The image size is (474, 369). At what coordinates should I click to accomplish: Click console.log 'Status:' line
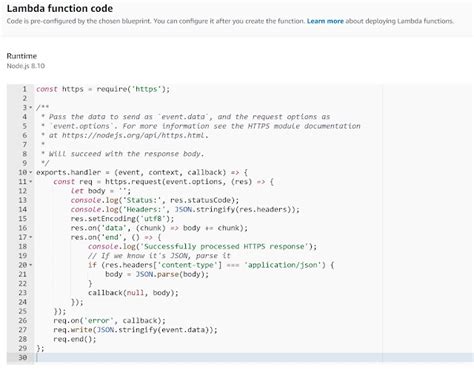[x=155, y=200]
